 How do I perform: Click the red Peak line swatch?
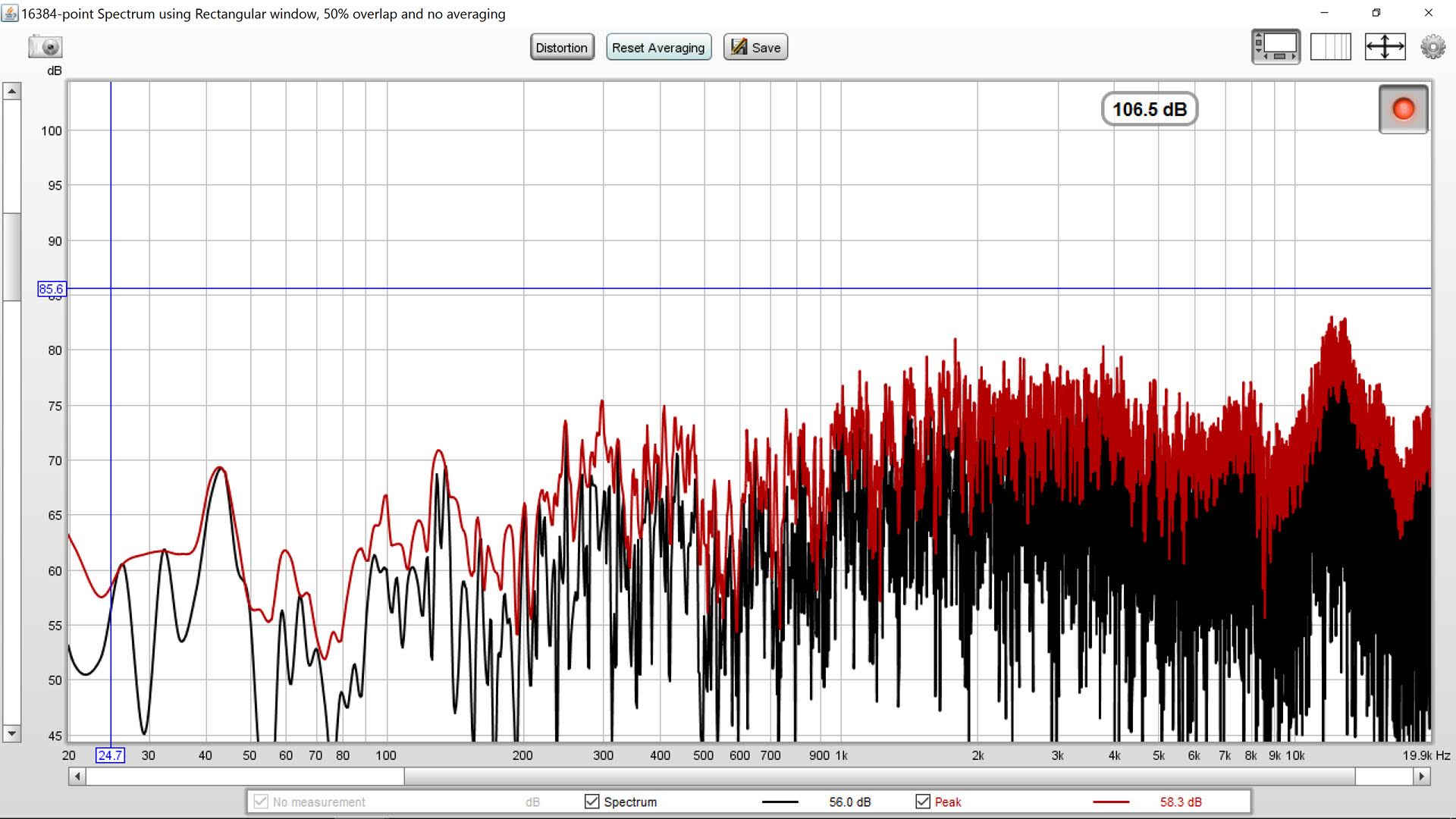point(1111,802)
